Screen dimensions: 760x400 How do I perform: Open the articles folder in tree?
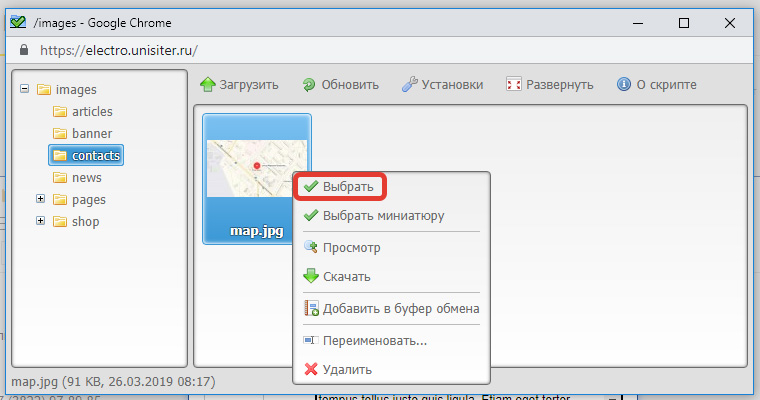tap(91, 111)
